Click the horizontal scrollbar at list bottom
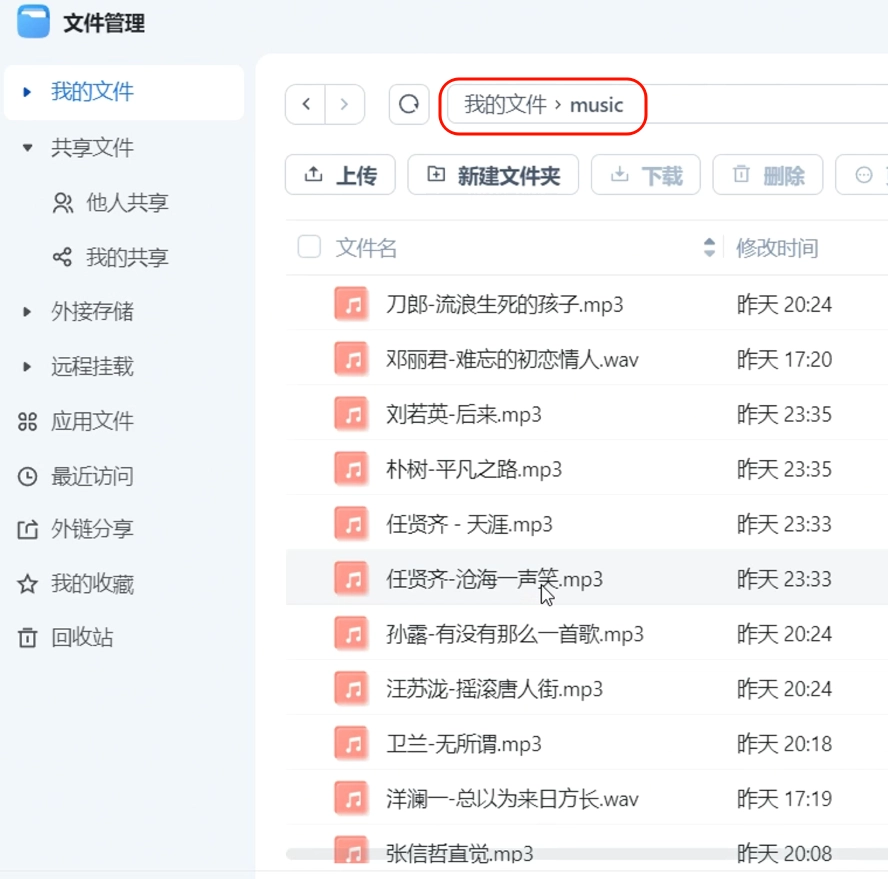This screenshot has width=888, height=879. click(587, 854)
